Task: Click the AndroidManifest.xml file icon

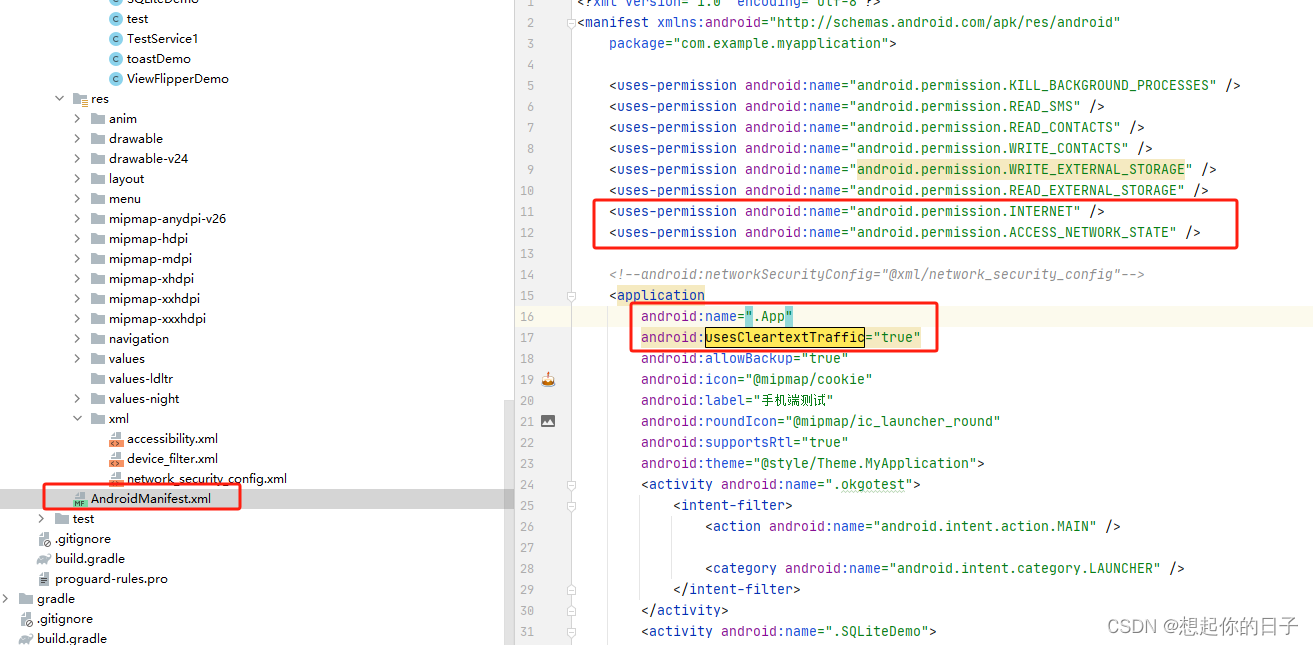Action: click(x=79, y=497)
